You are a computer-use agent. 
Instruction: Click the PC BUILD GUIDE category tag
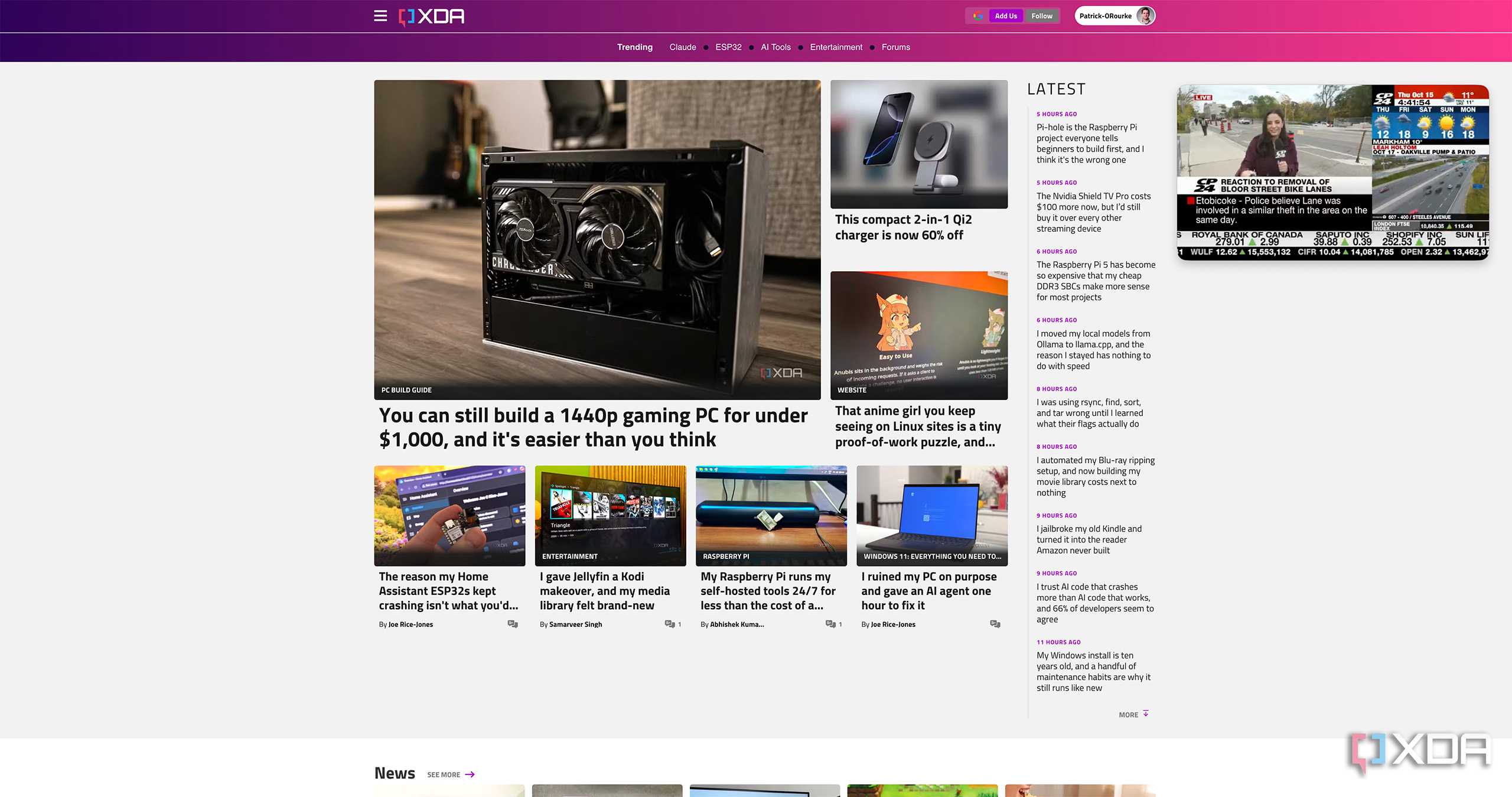(x=406, y=390)
